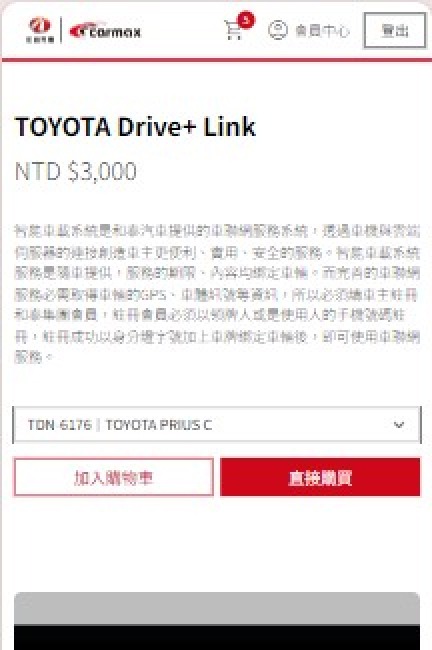
Task: Click the red 直接購買 buy now button
Action: point(320,477)
